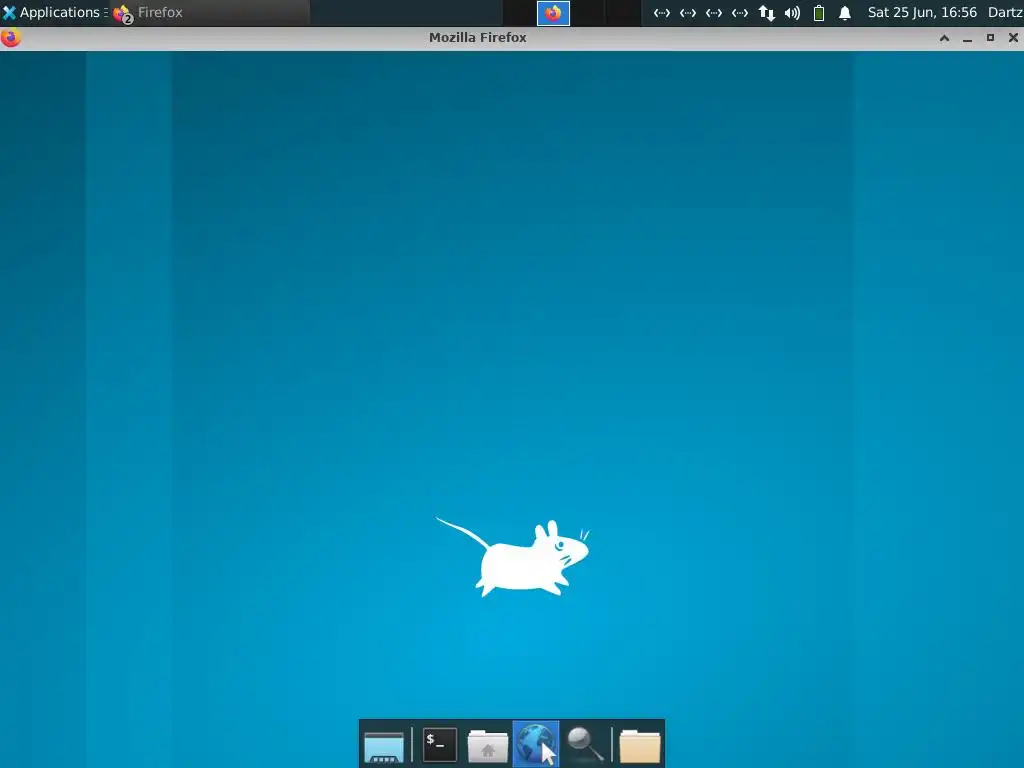Minimize the Mozilla Firefox window

(x=967, y=39)
